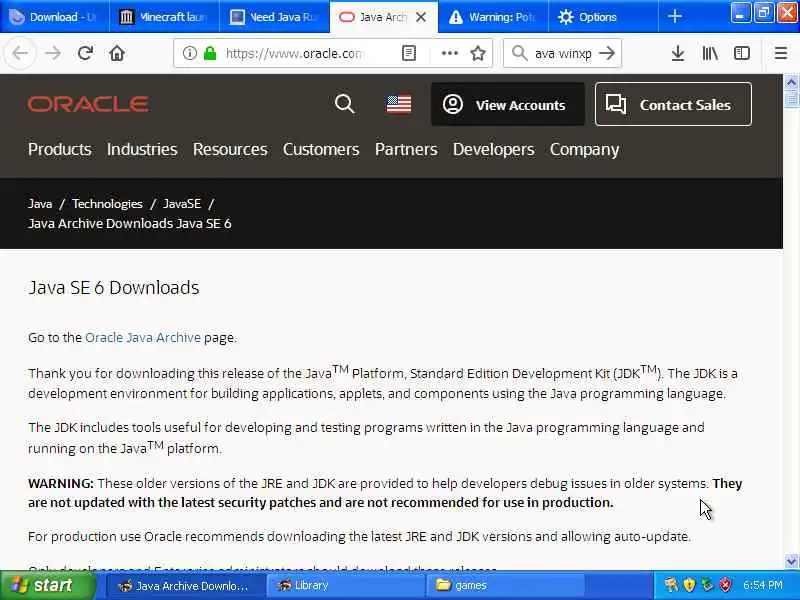Open the Firefox downloads panel
Viewport: 800px width, 600px height.
678,53
